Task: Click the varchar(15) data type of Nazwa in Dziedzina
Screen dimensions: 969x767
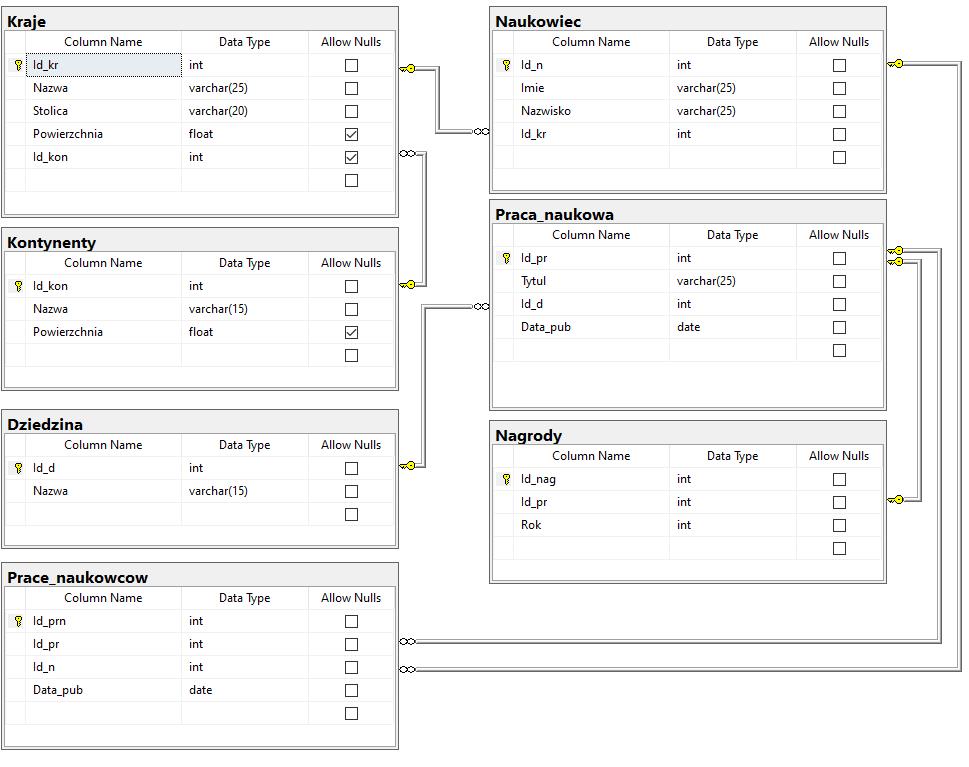Action: (x=218, y=491)
